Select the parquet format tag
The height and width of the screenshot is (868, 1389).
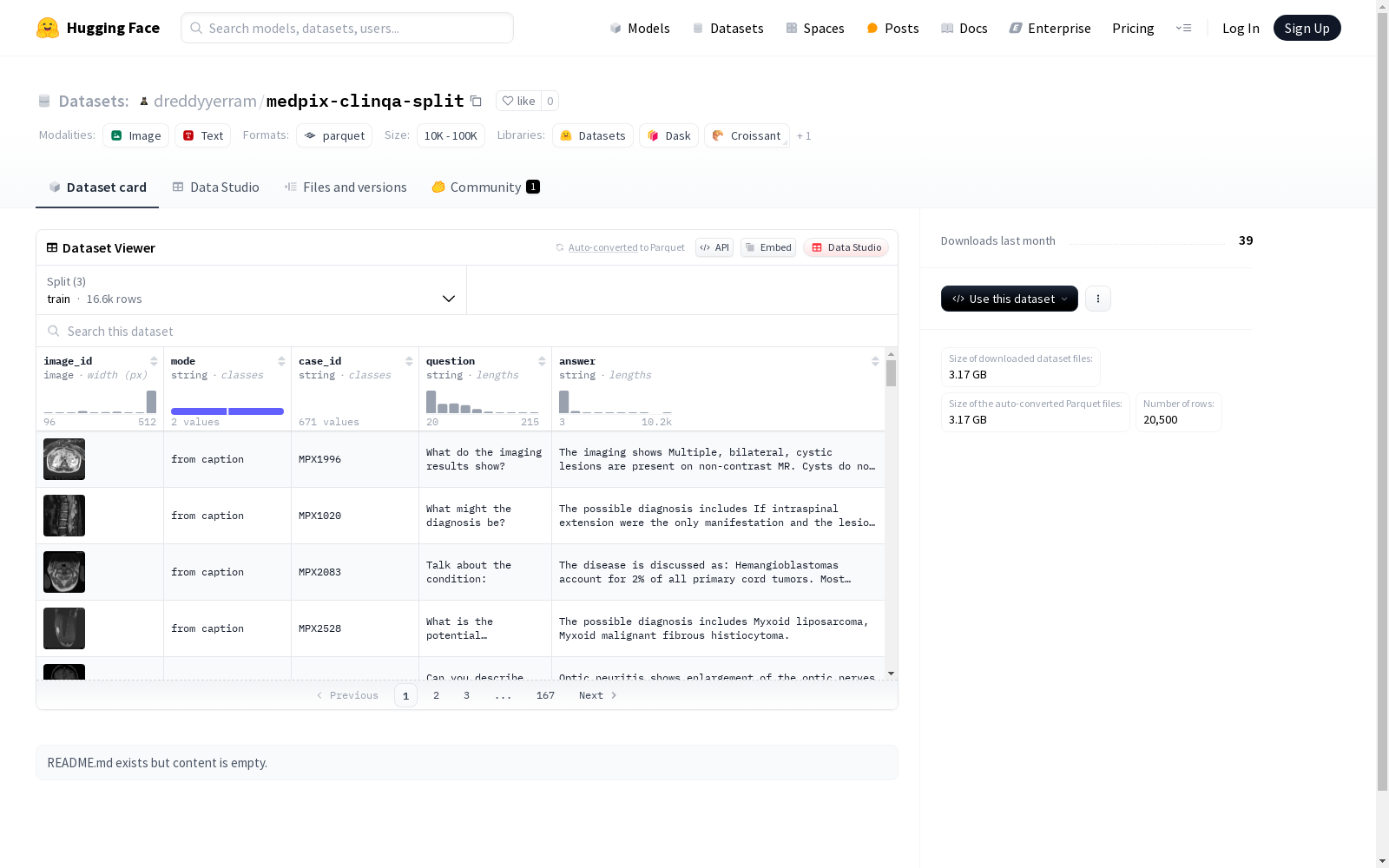(x=334, y=135)
